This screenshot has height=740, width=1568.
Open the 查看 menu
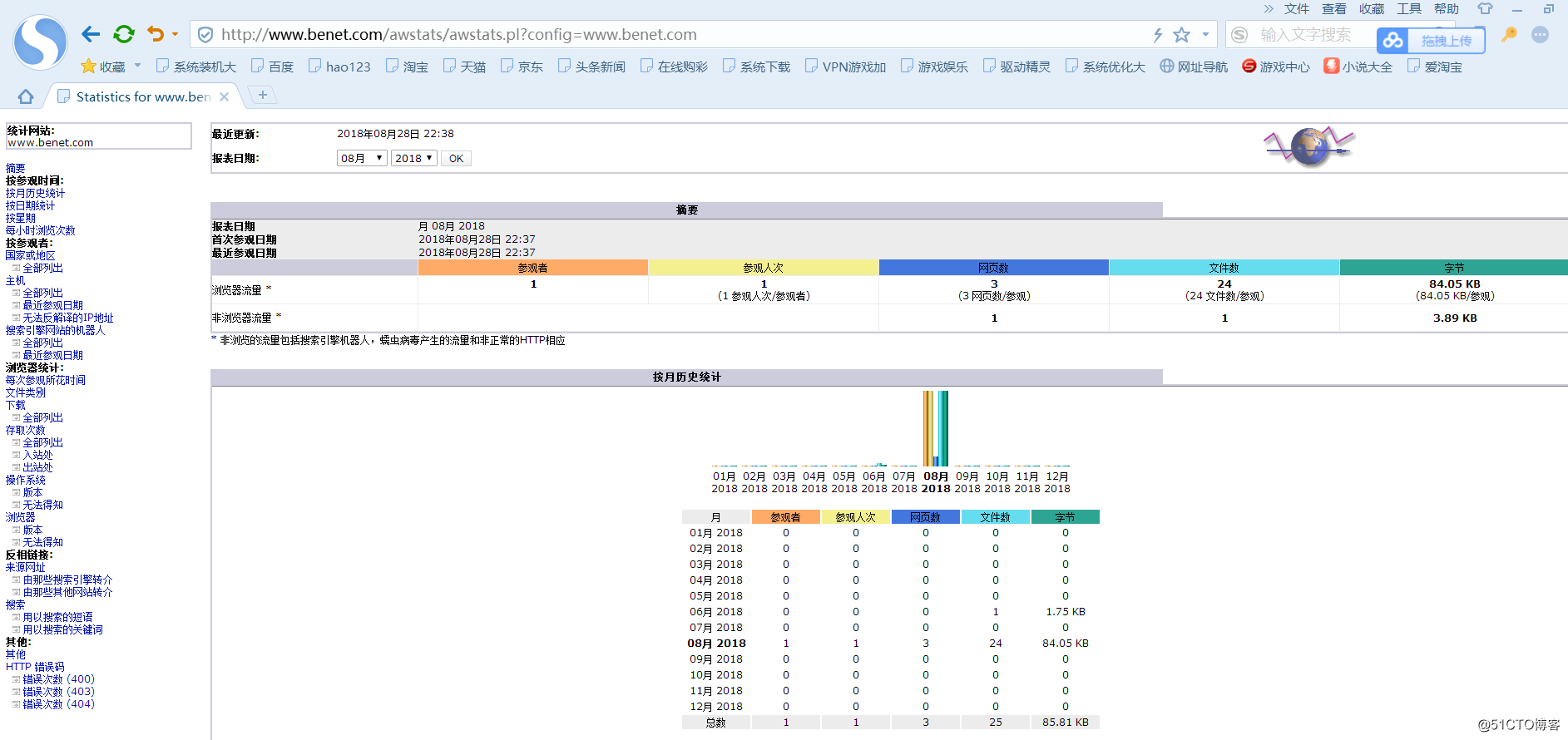[x=1333, y=9]
